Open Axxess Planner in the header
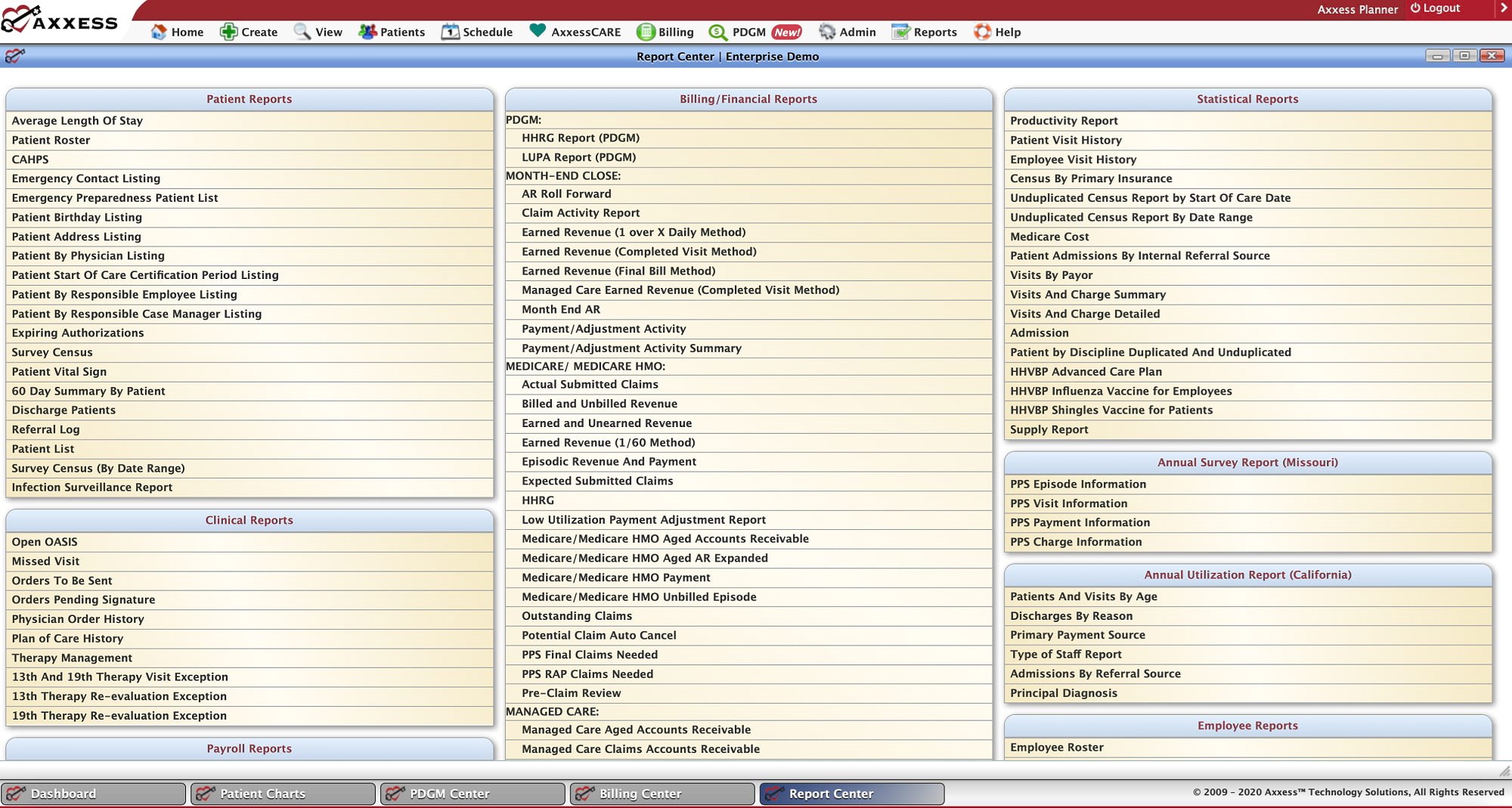This screenshot has width=1512, height=808. pyautogui.click(x=1357, y=9)
